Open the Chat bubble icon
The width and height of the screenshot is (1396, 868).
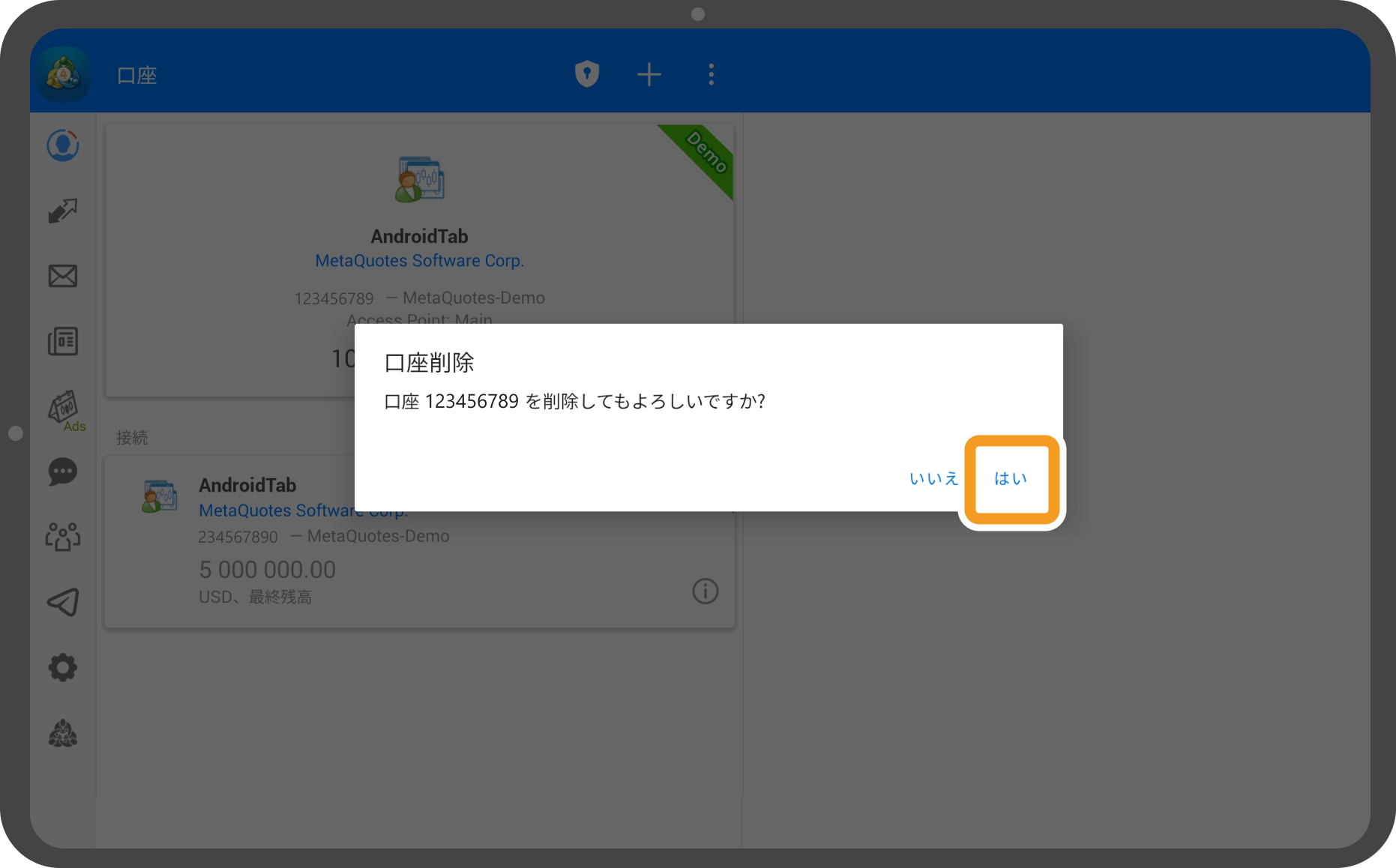63,472
